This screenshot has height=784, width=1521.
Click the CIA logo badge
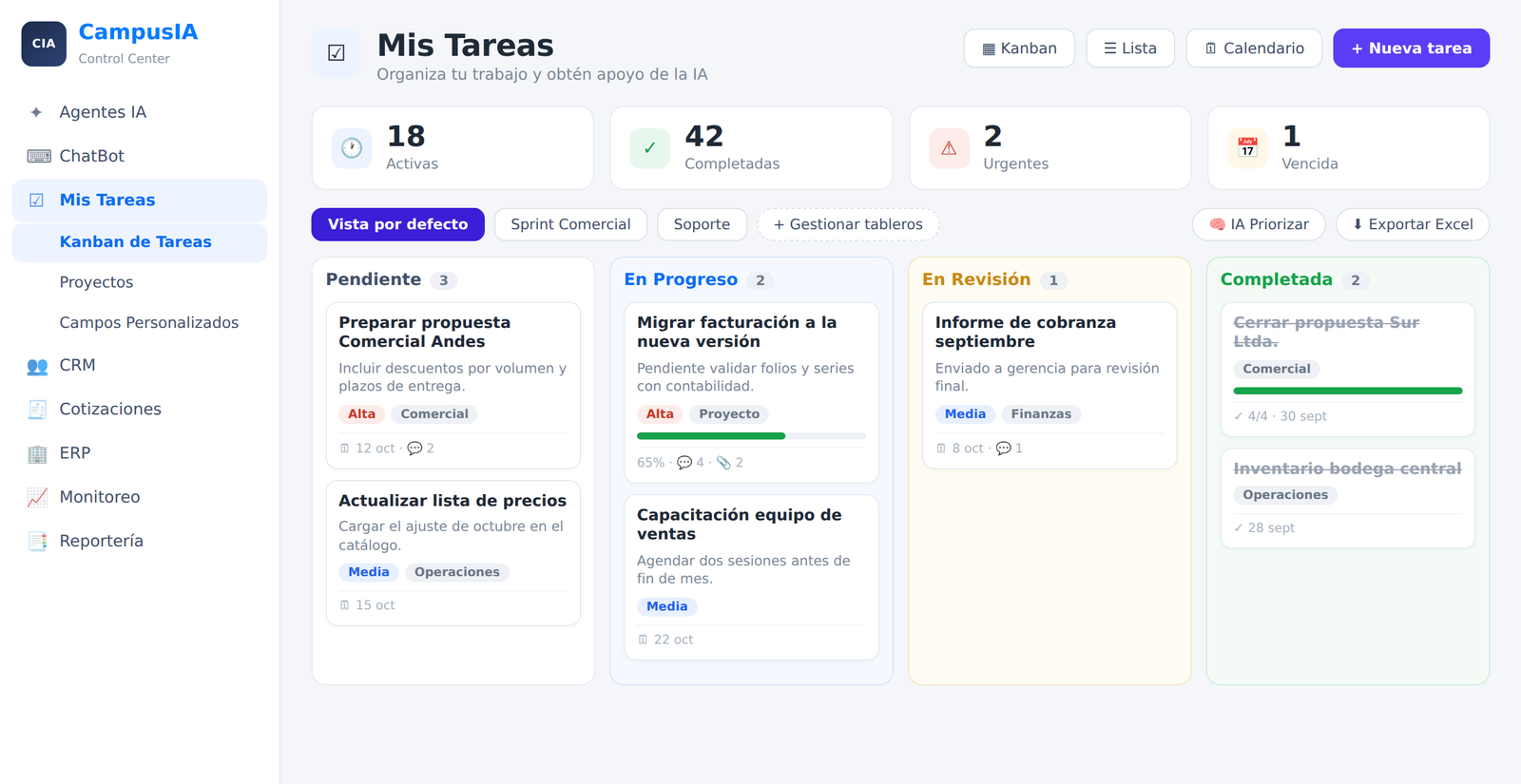[44, 44]
